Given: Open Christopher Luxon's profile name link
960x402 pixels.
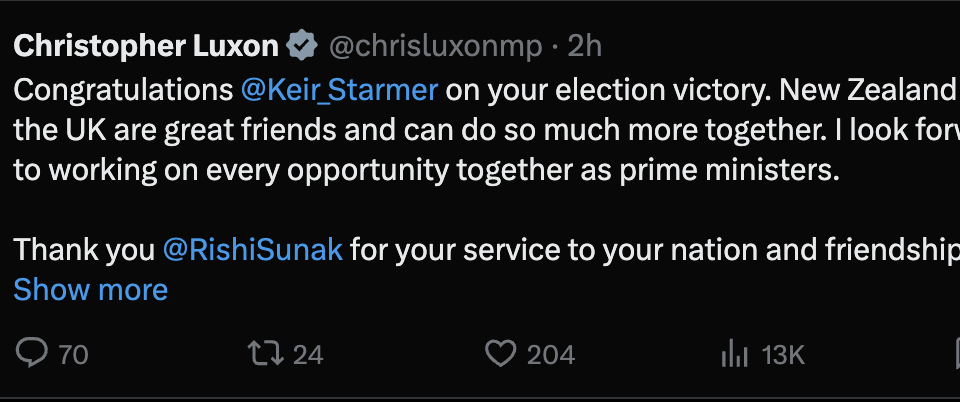Looking at the screenshot, I should point(147,46).
